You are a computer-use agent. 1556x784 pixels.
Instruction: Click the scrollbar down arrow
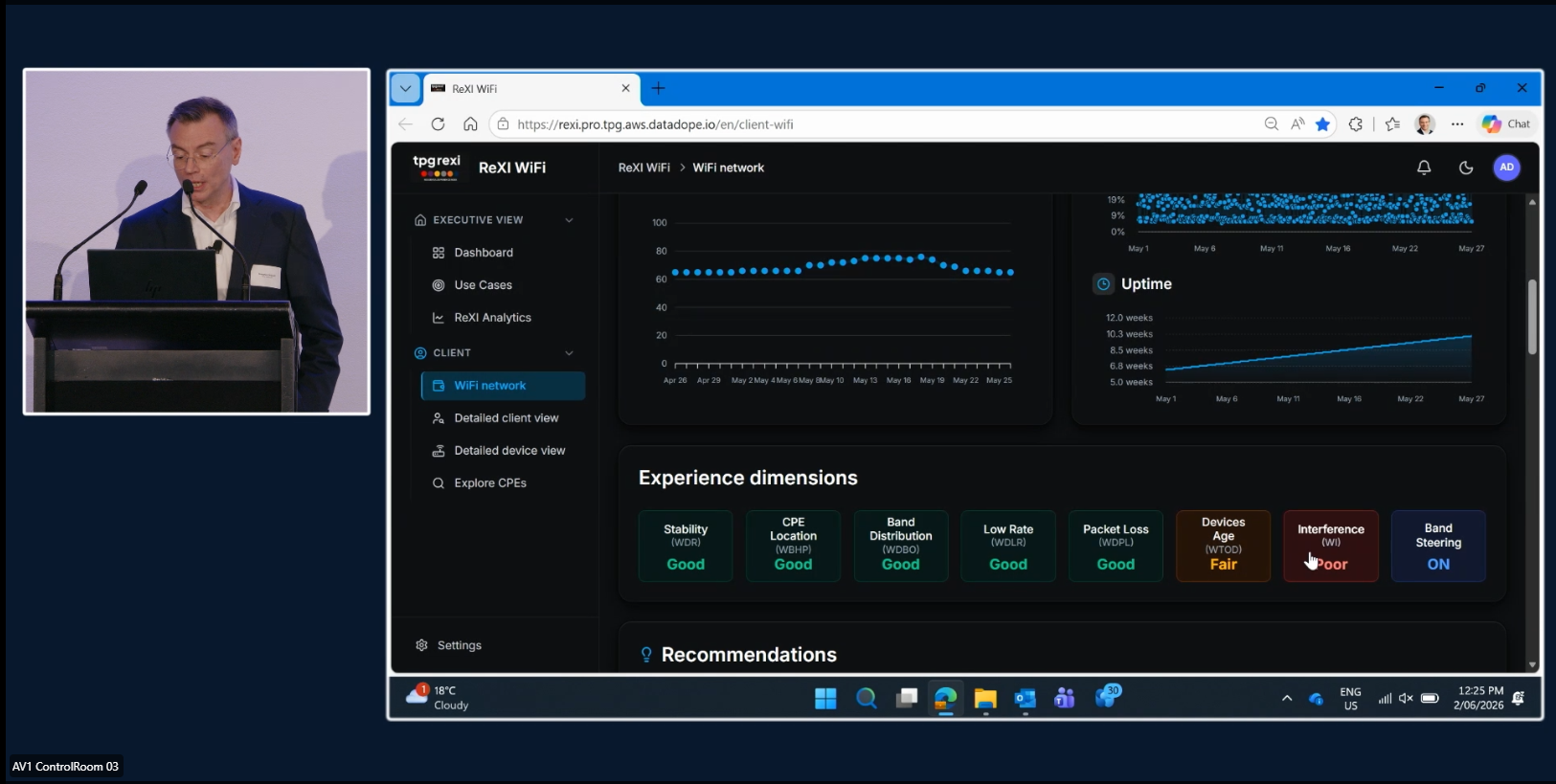tap(1532, 664)
